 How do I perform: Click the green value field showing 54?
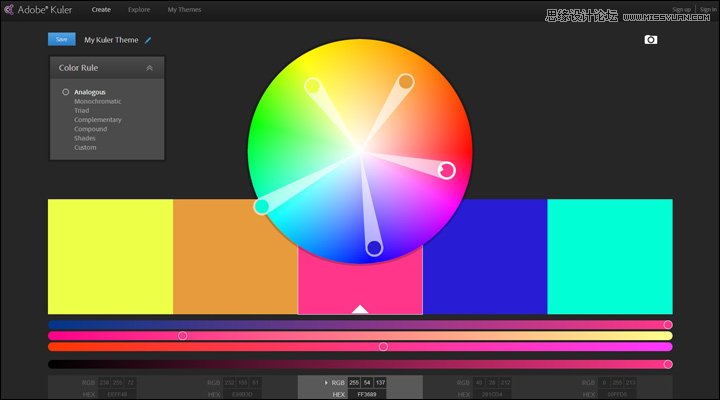tap(367, 383)
